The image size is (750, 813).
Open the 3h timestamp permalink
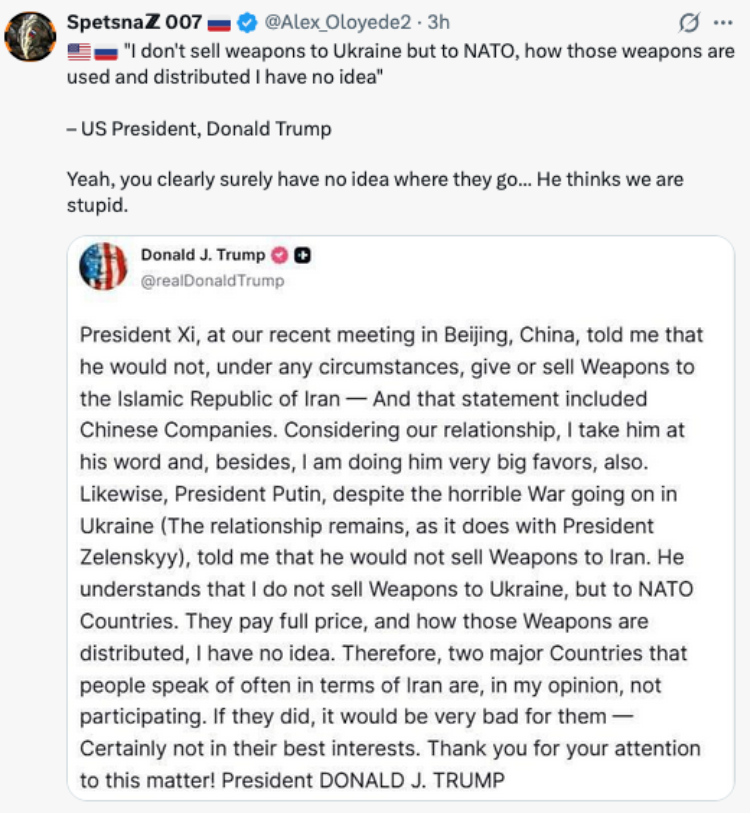[x=438, y=22]
